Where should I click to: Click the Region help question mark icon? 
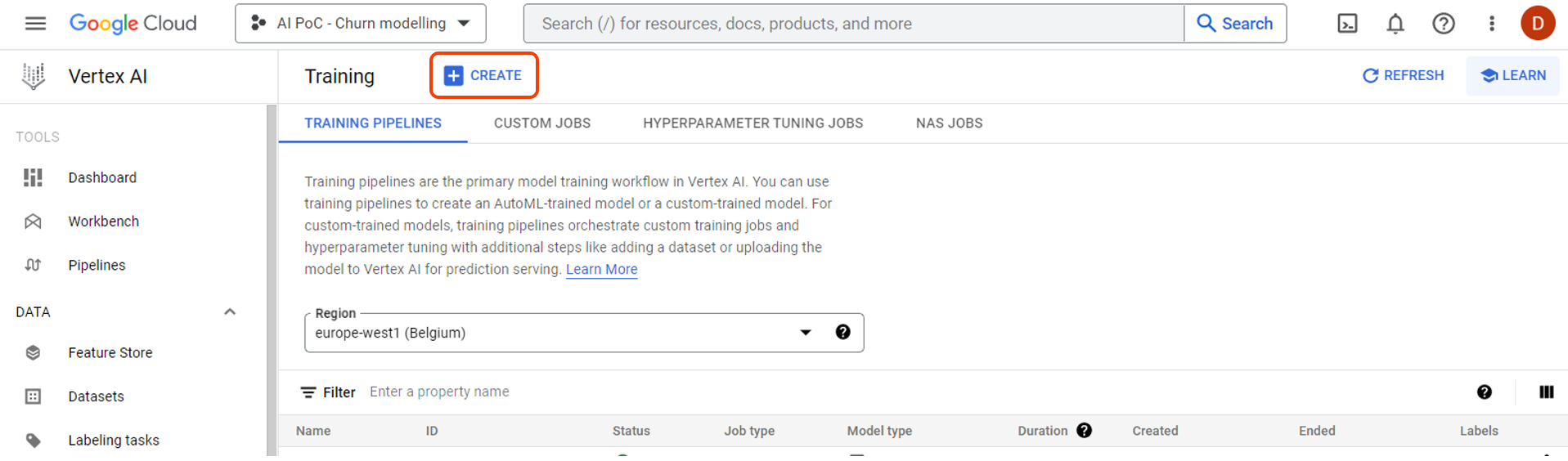pos(842,332)
